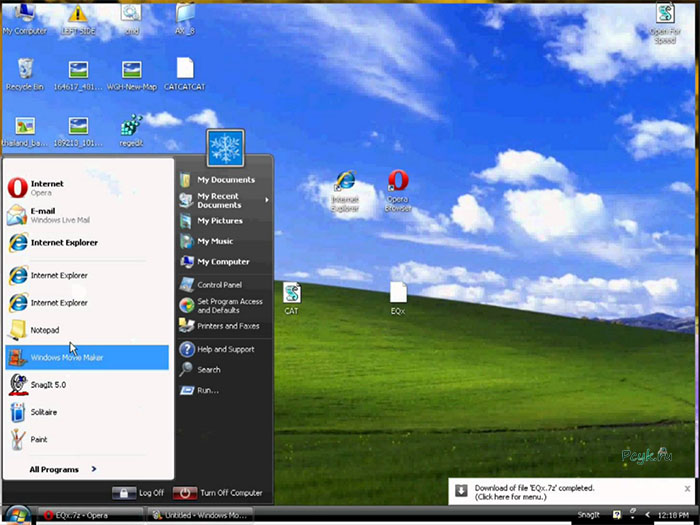700x525 pixels.
Task: Select the 16f617_481... image file icon
Action: tap(78, 75)
